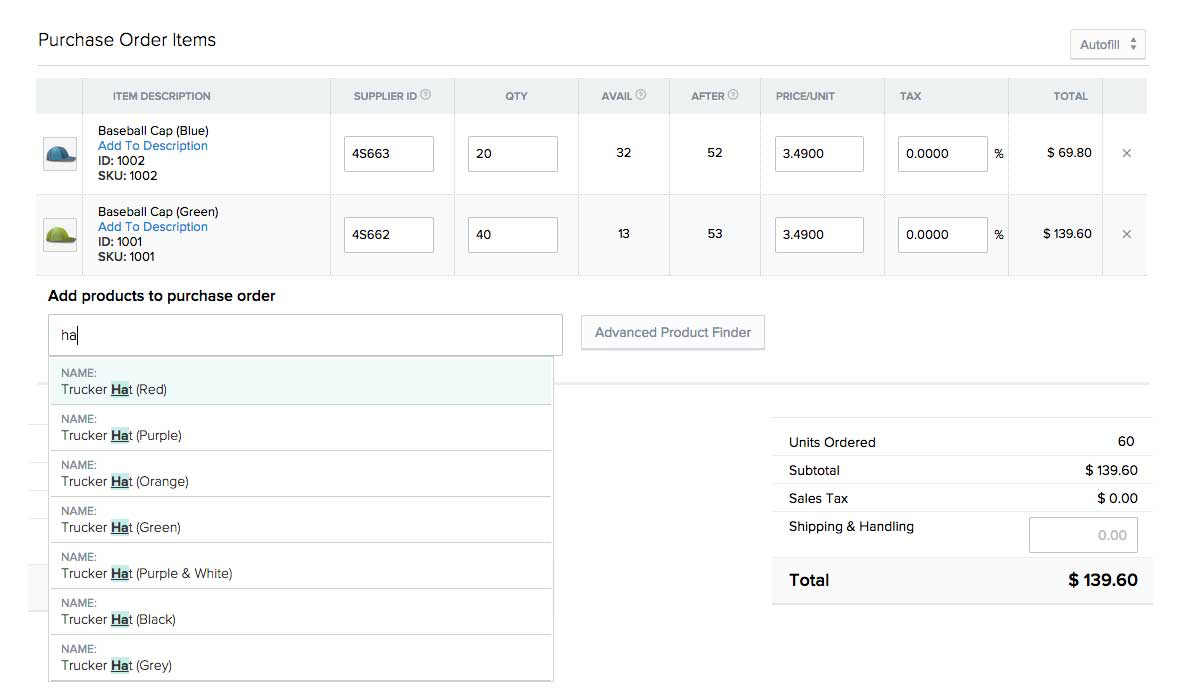Viewport: 1179px width, 698px height.
Task: Choose Trucker Hat (Orange) from the list
Action: tap(300, 474)
